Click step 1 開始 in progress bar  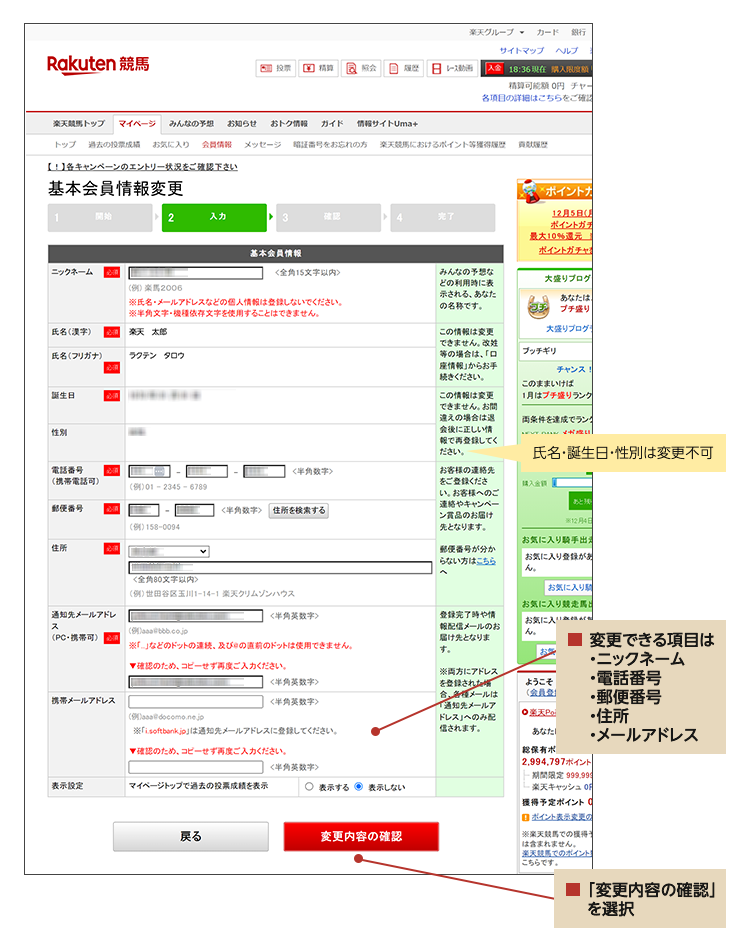100,217
